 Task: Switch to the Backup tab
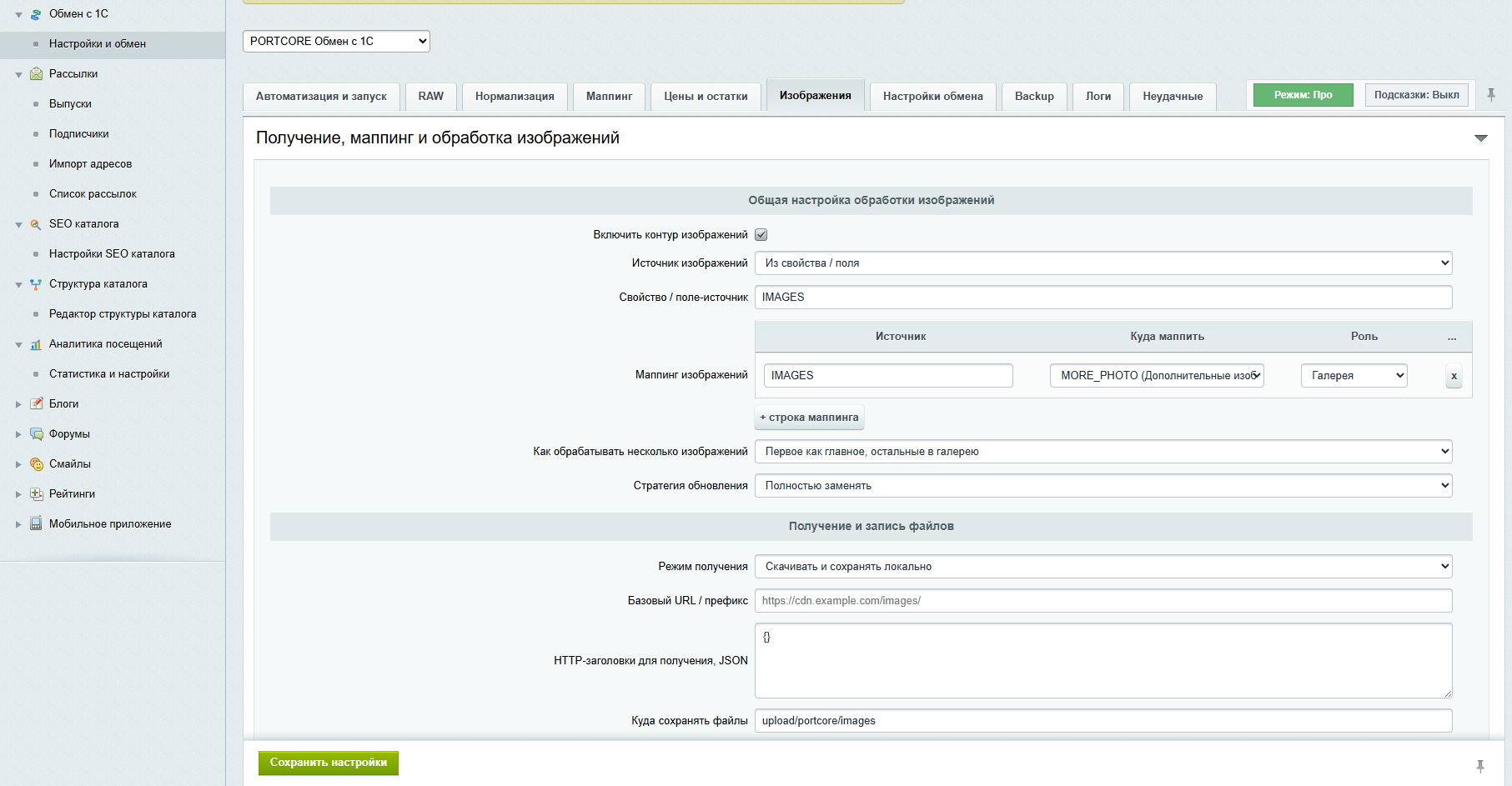point(1034,97)
